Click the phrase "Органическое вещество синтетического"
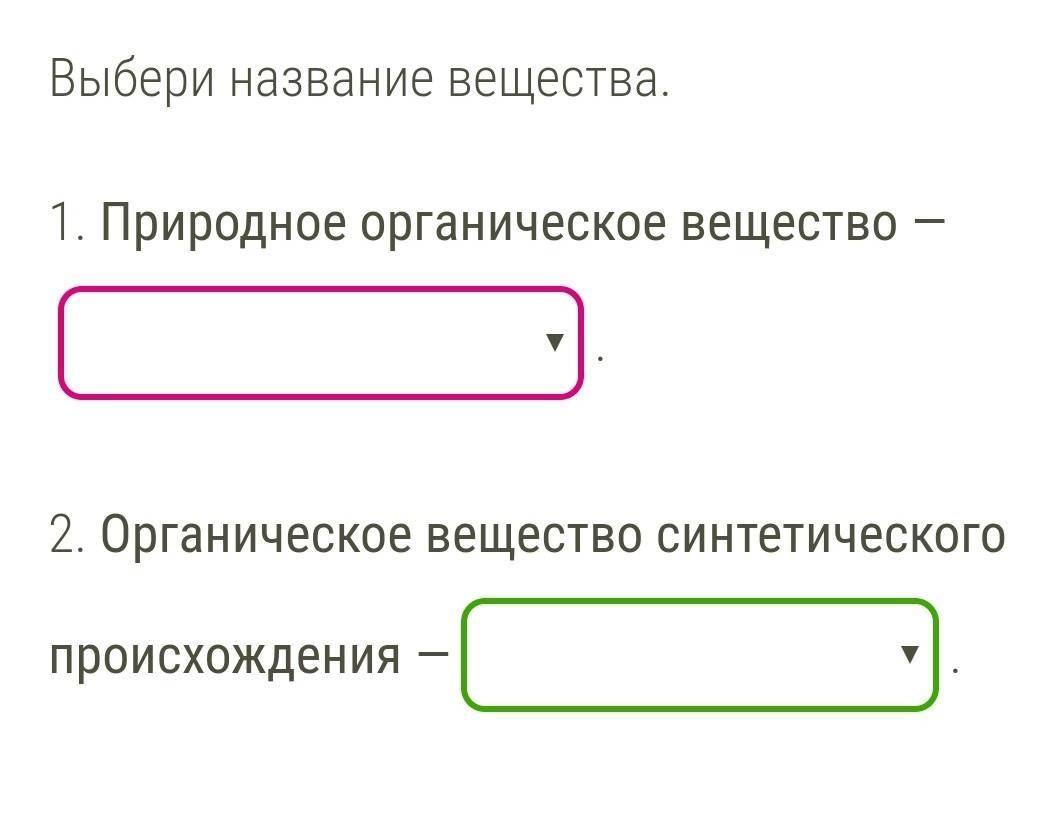 [552, 535]
